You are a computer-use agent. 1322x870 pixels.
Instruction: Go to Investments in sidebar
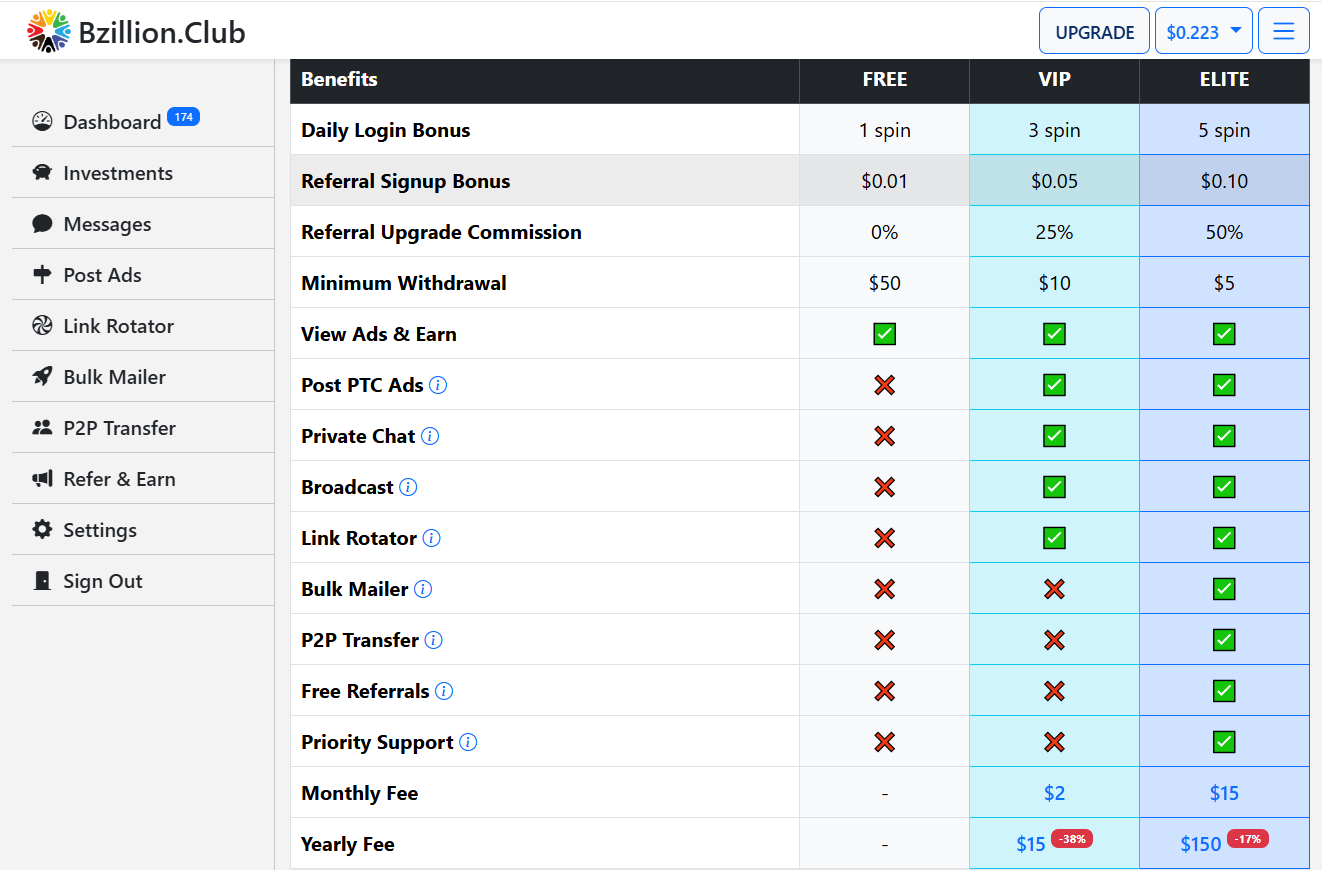click(x=117, y=173)
